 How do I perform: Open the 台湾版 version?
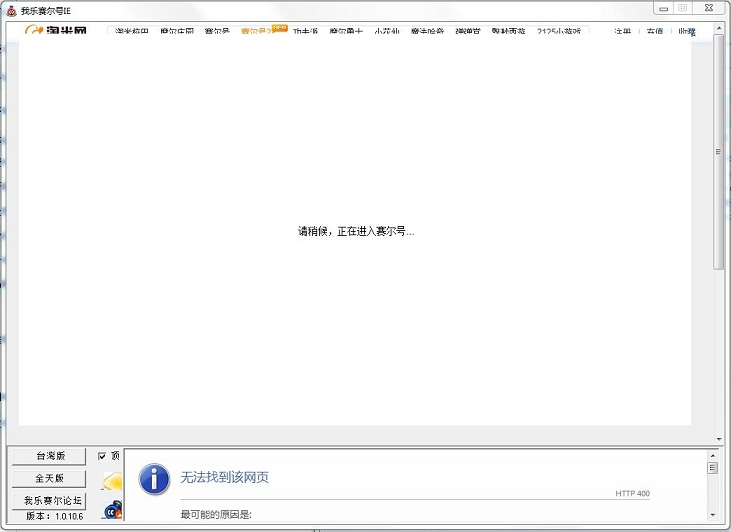click(x=49, y=456)
